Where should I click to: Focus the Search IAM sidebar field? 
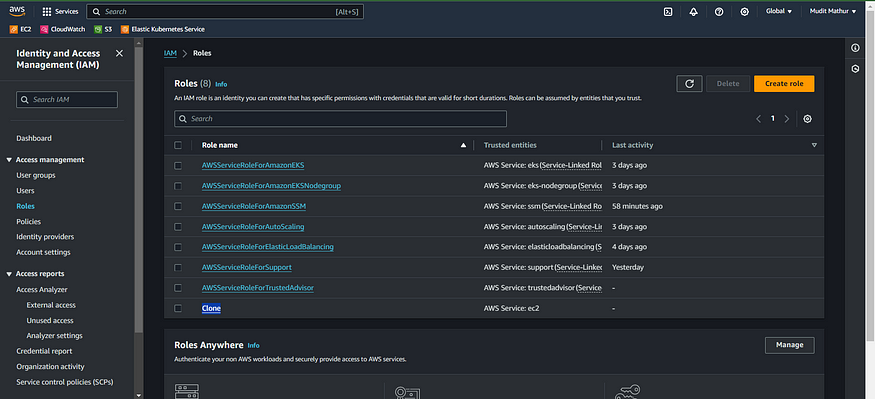click(67, 99)
